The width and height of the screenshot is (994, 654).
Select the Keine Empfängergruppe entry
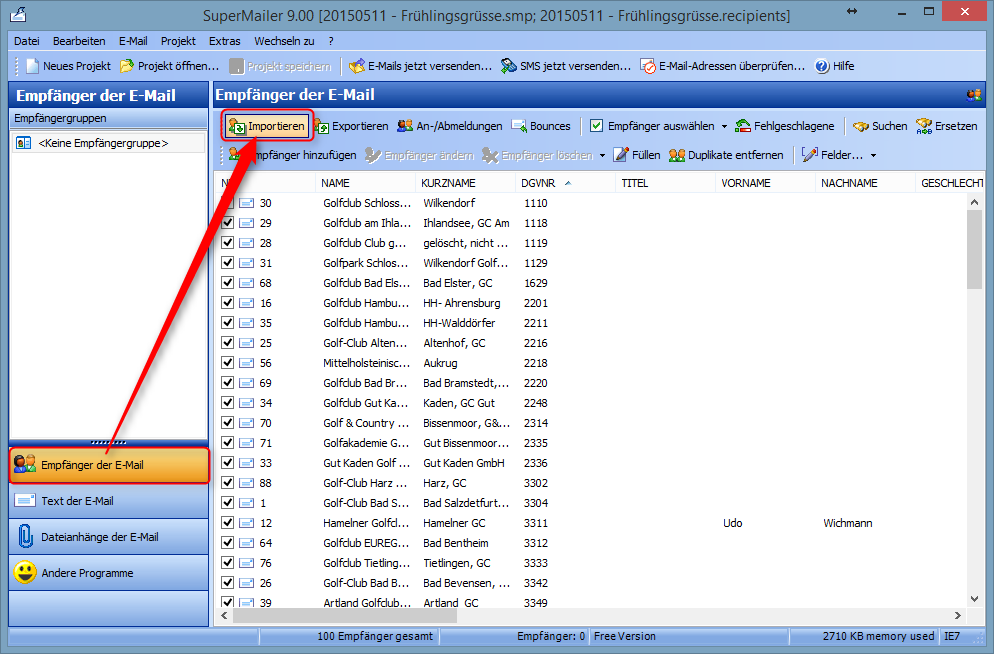(x=102, y=143)
